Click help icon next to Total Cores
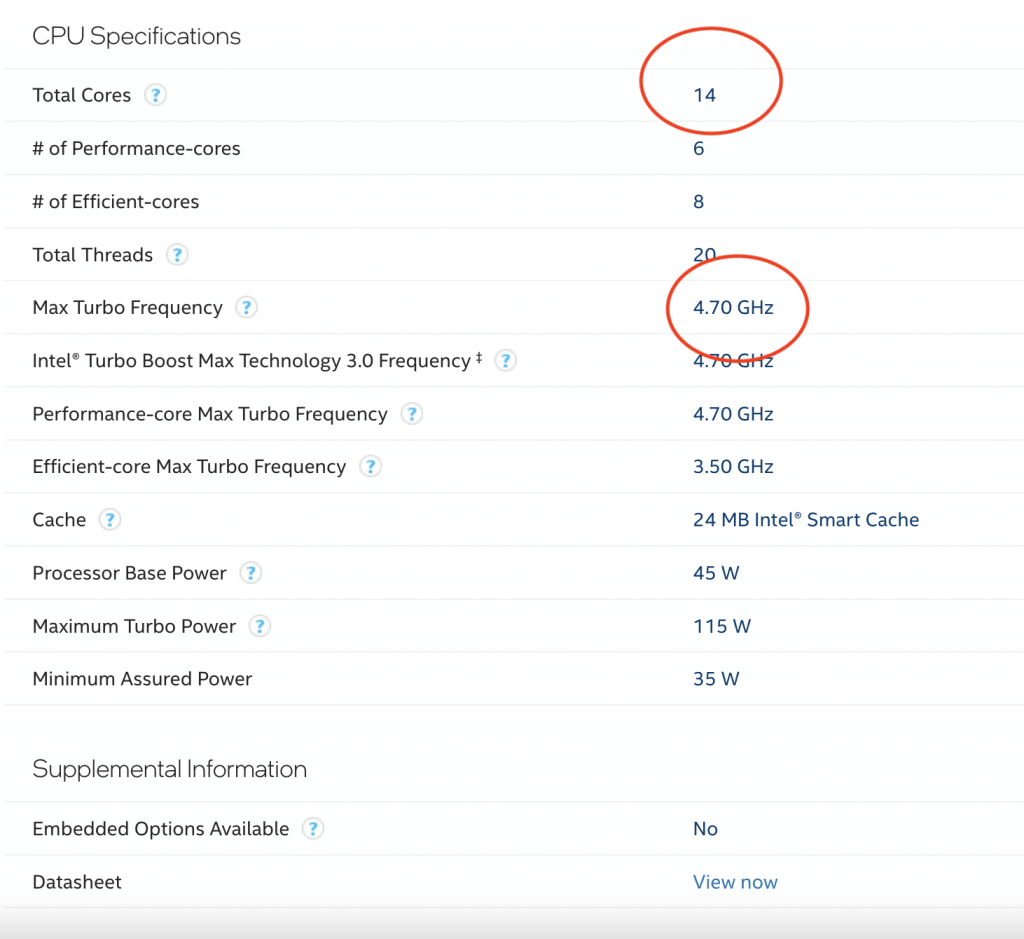The width and height of the screenshot is (1024, 939). pyautogui.click(x=155, y=95)
